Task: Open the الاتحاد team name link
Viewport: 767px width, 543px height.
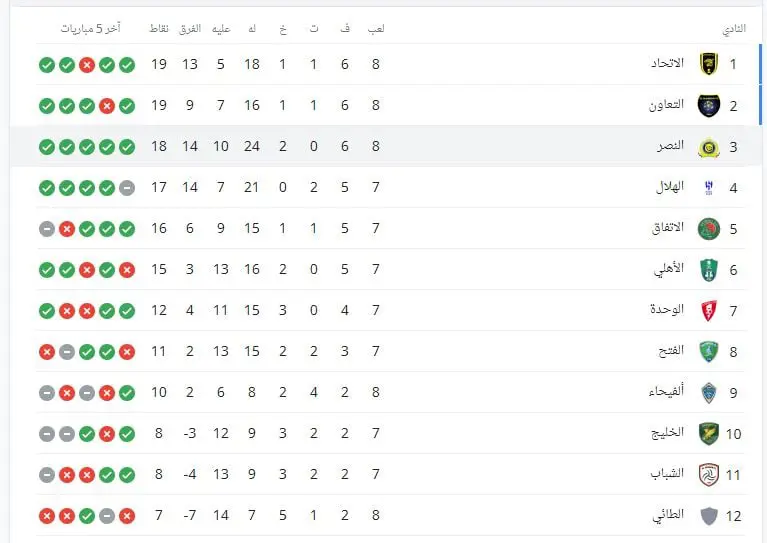Action: click(667, 63)
